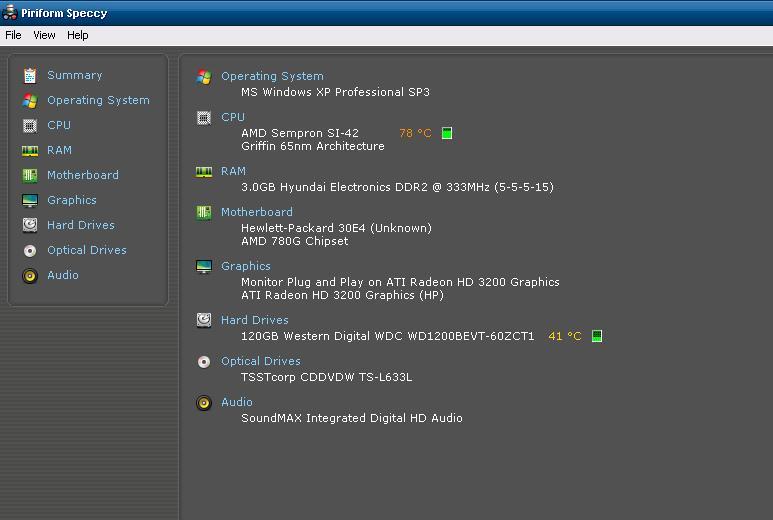Screen dimensions: 773x520
Task: Click the Hard Drives icon in sidebar
Action: [30, 225]
